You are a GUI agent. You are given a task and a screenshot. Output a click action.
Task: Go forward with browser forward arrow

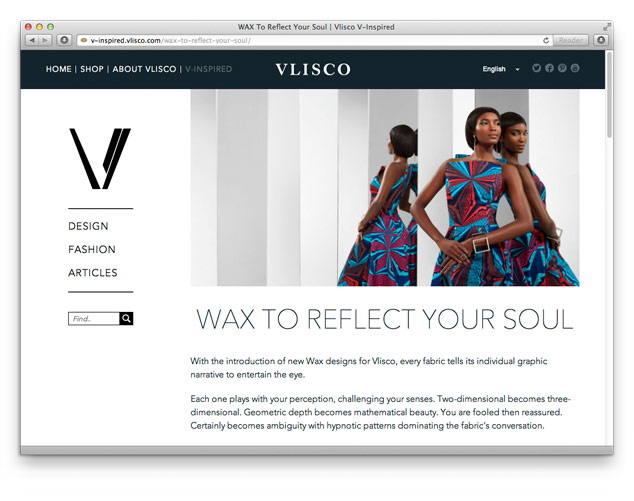tap(45, 40)
